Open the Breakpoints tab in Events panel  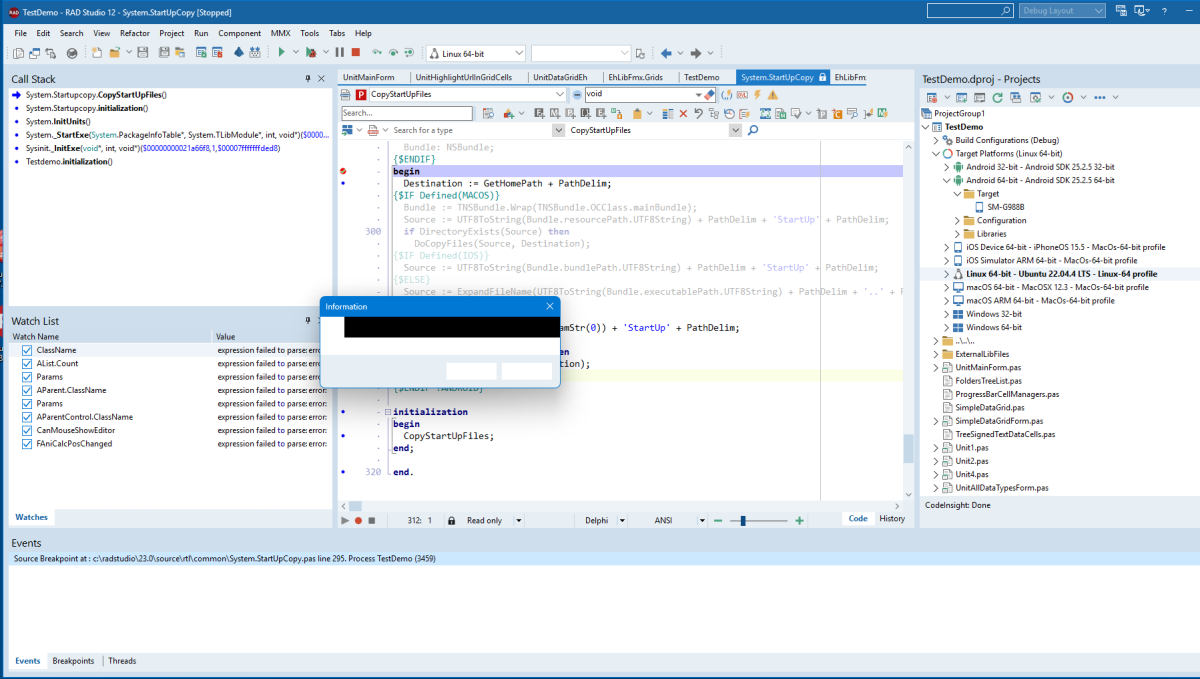tap(73, 661)
